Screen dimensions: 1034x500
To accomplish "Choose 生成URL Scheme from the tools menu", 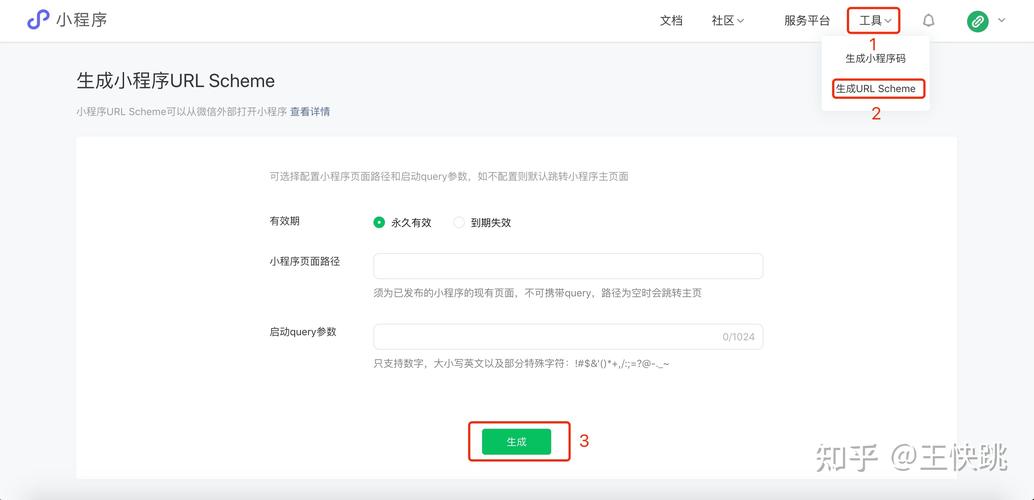I will click(876, 88).
